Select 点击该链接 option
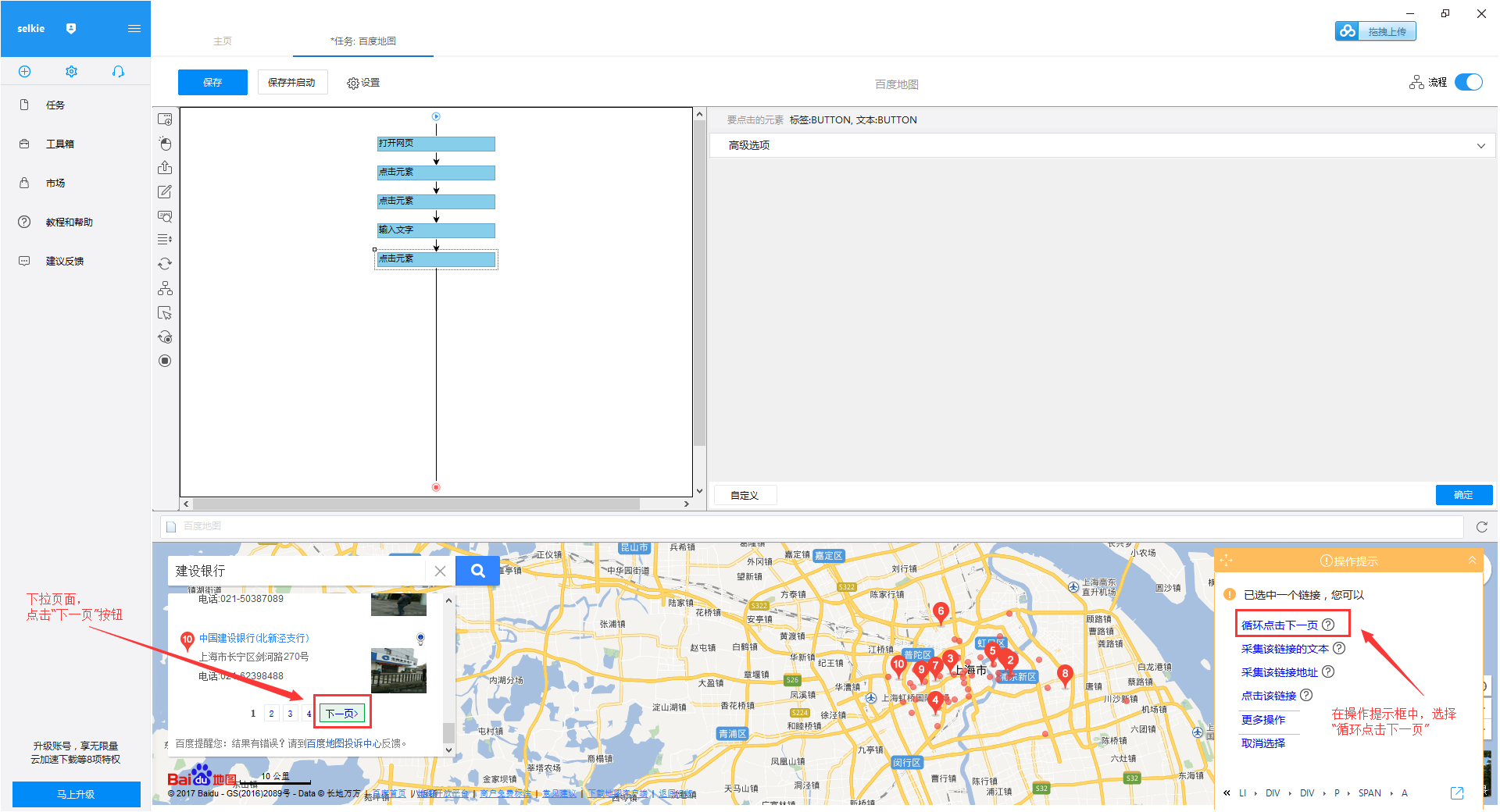 [1269, 696]
